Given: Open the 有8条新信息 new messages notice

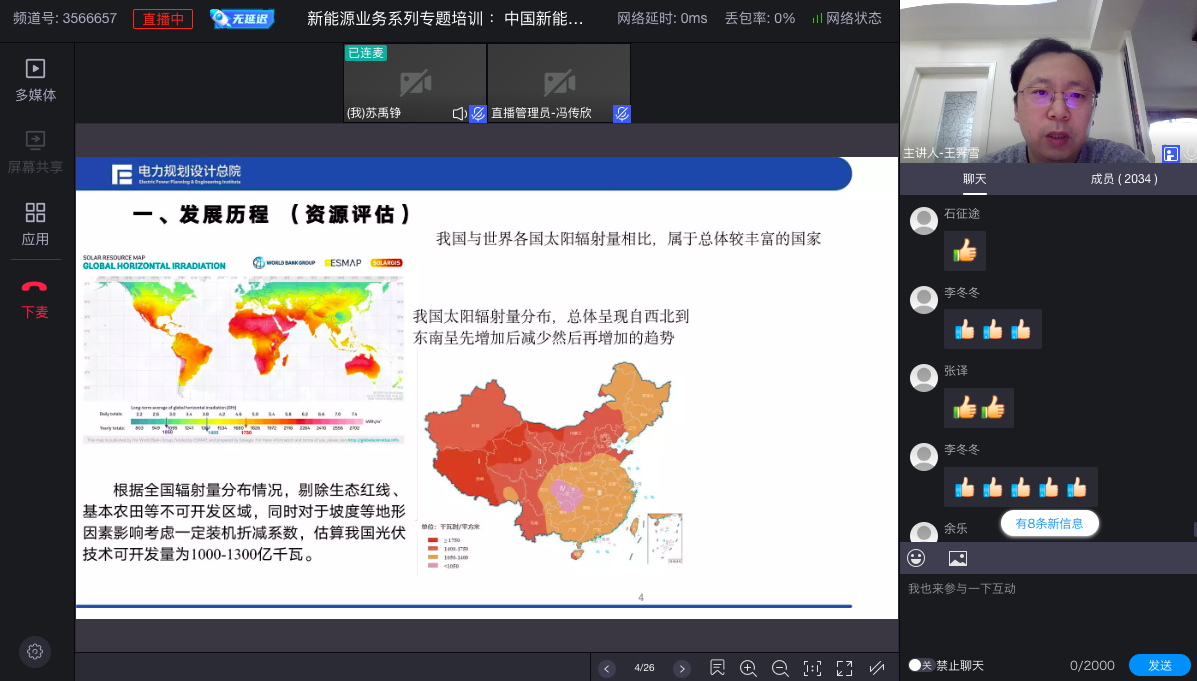Looking at the screenshot, I should click(x=1049, y=523).
